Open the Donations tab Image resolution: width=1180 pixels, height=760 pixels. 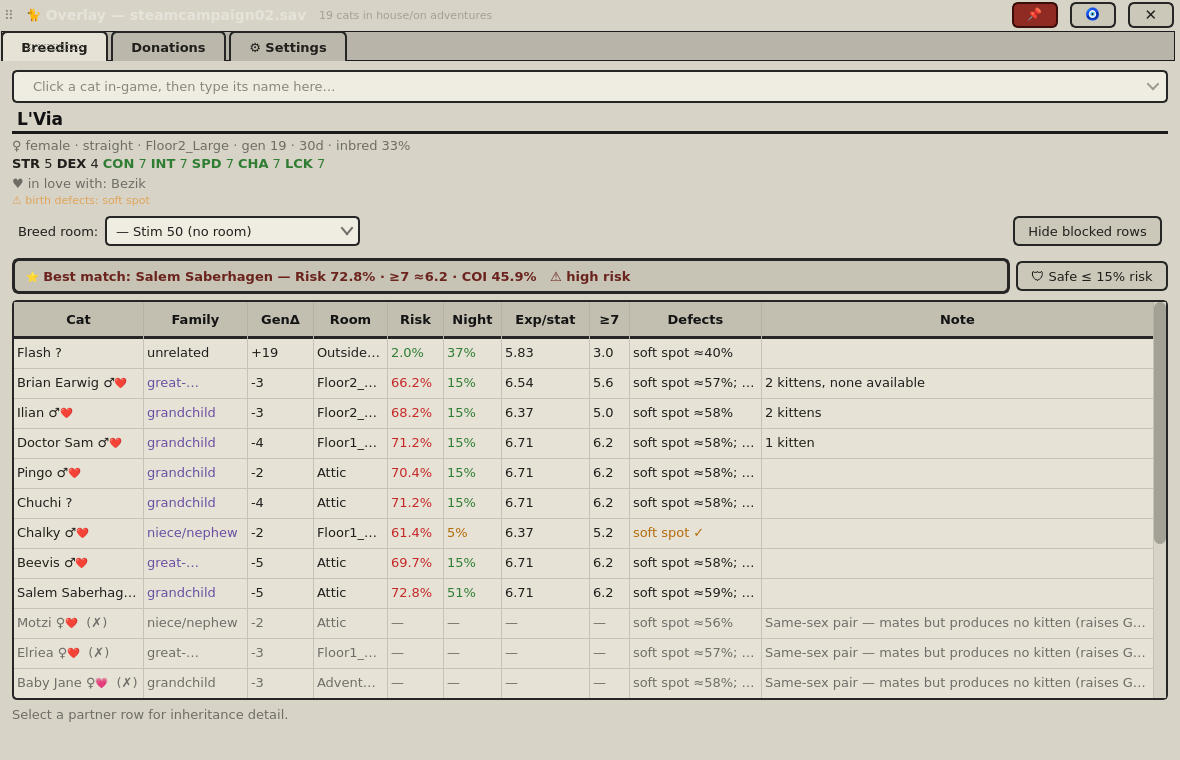point(168,47)
